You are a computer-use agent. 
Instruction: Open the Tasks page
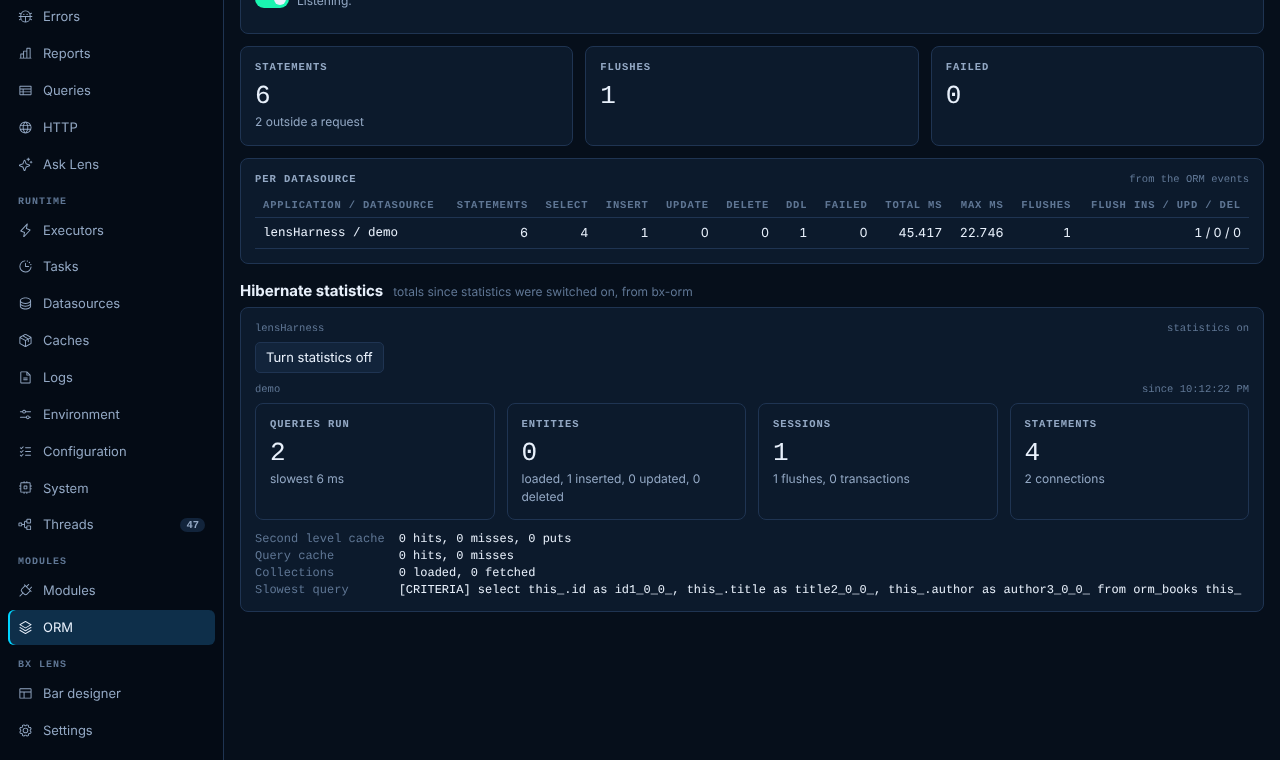[x=111, y=267]
